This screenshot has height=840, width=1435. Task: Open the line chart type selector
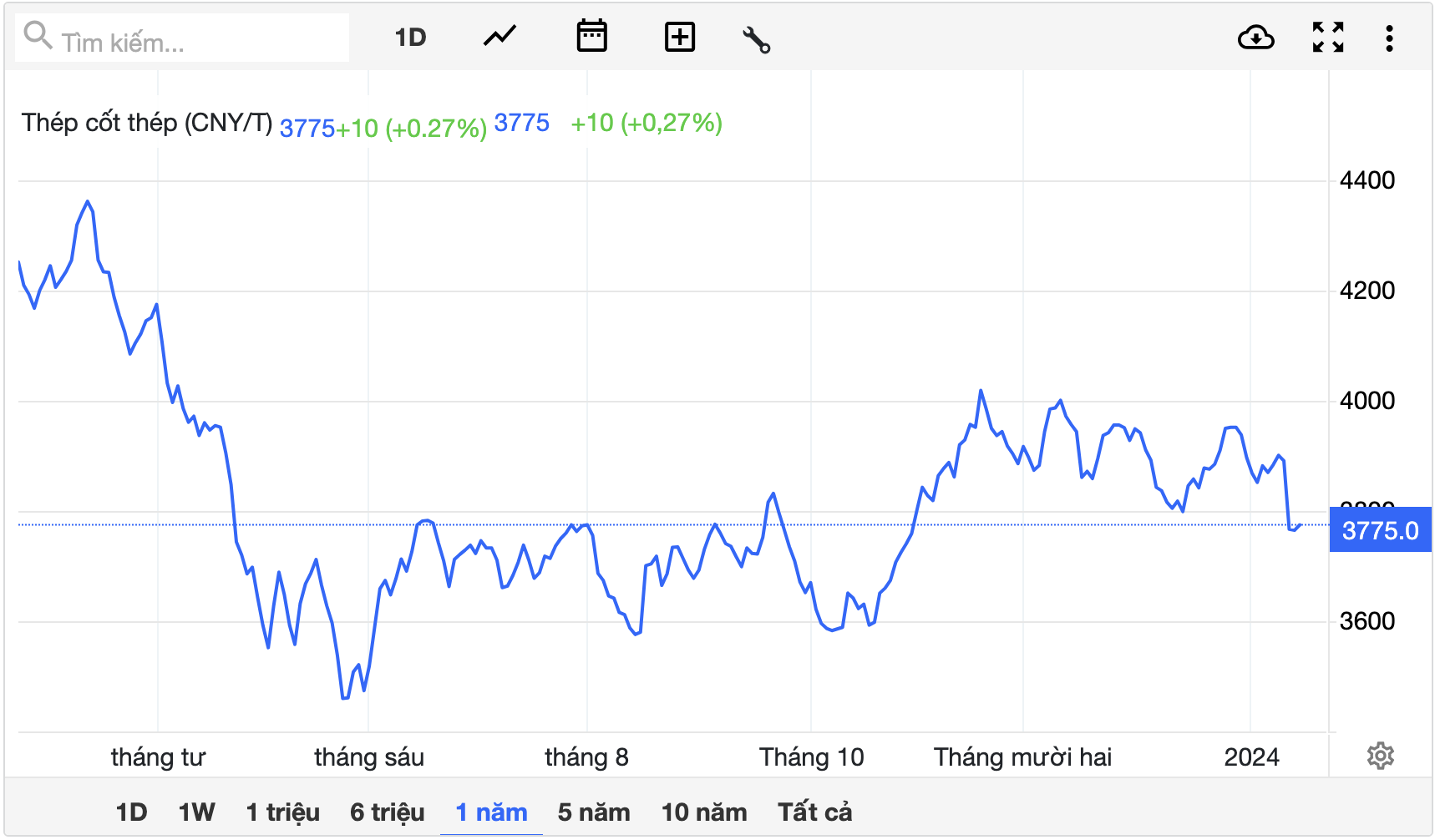(x=499, y=37)
